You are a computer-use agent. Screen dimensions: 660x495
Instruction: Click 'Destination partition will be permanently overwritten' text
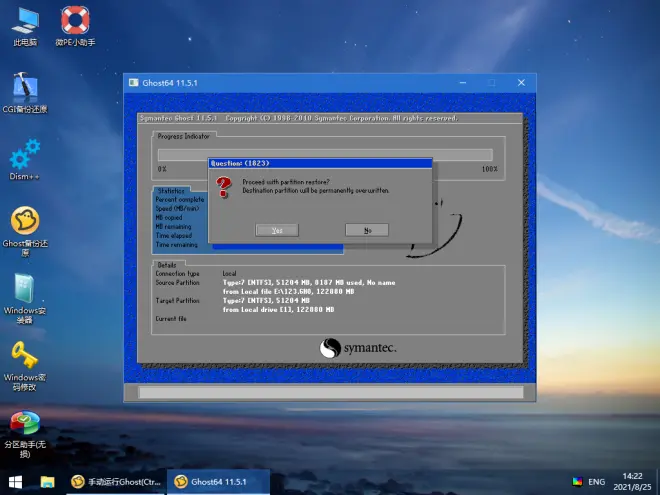pyautogui.click(x=316, y=191)
